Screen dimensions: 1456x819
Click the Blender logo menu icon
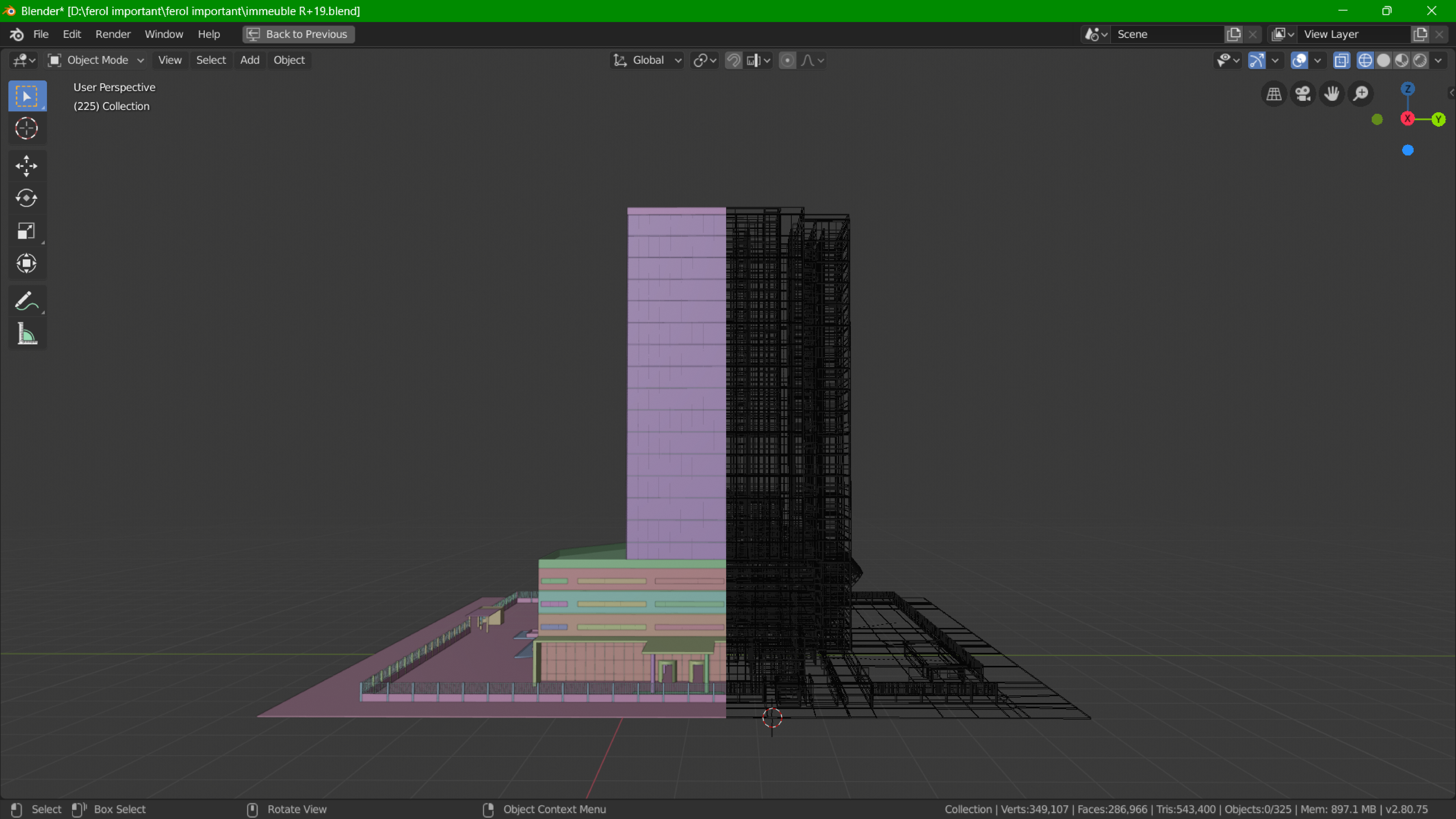click(x=16, y=34)
